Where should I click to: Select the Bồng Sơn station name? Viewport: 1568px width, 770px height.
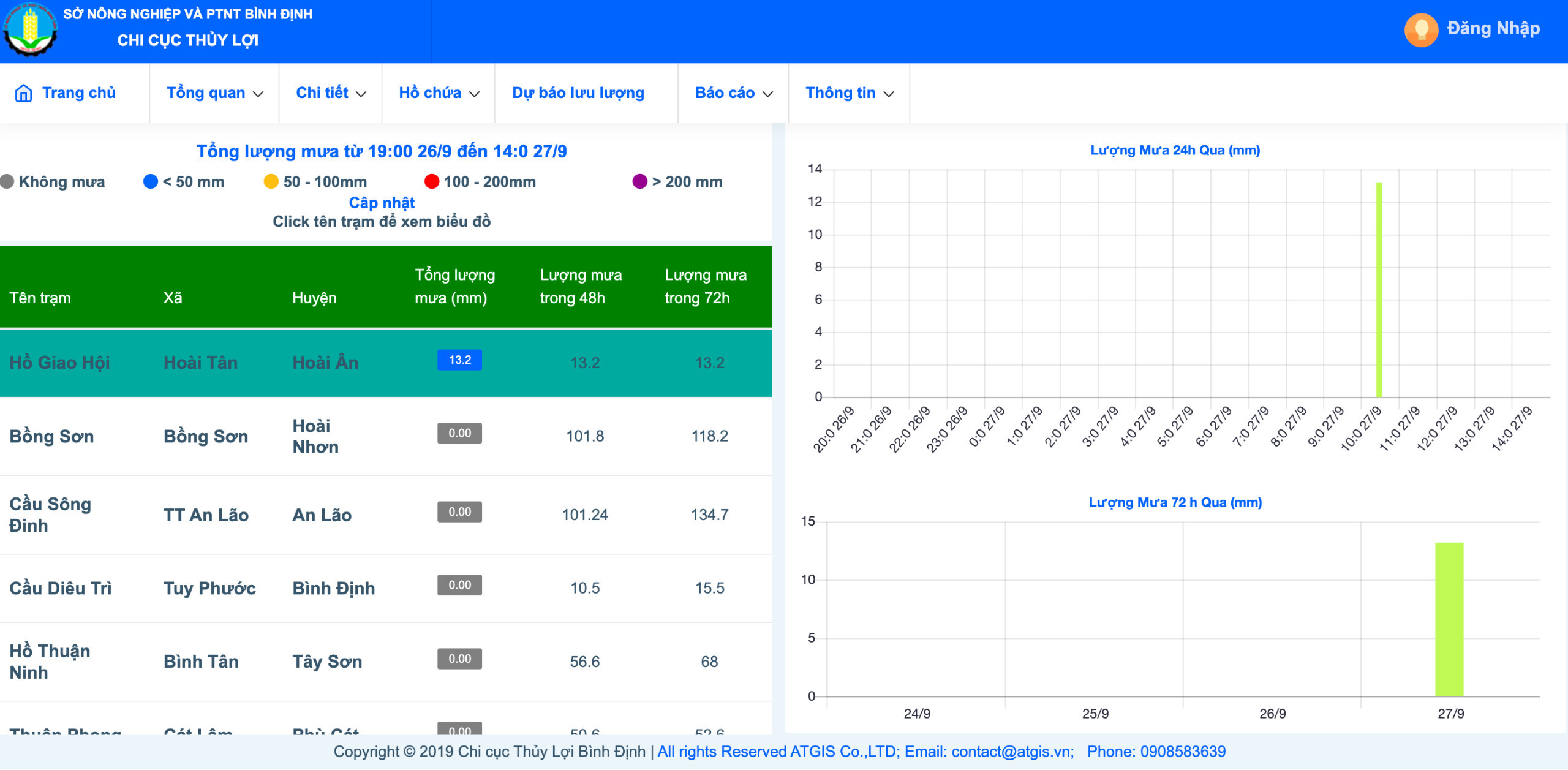click(x=51, y=437)
